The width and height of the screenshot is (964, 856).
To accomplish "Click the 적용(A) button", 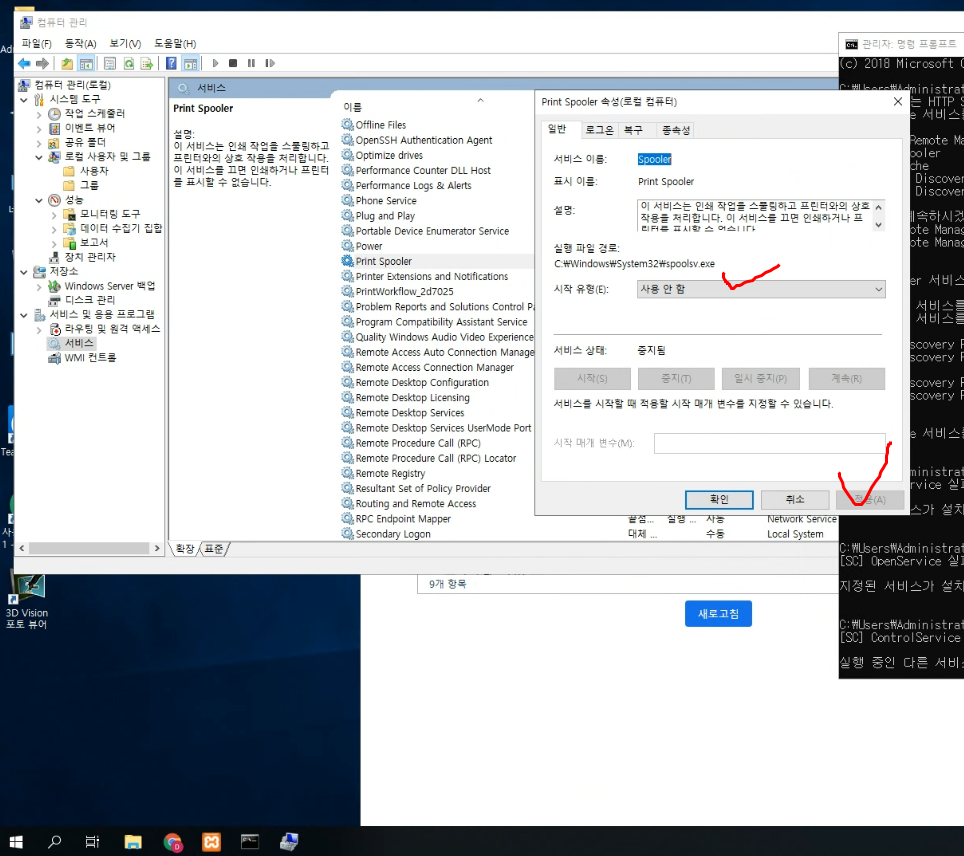I will 870,499.
